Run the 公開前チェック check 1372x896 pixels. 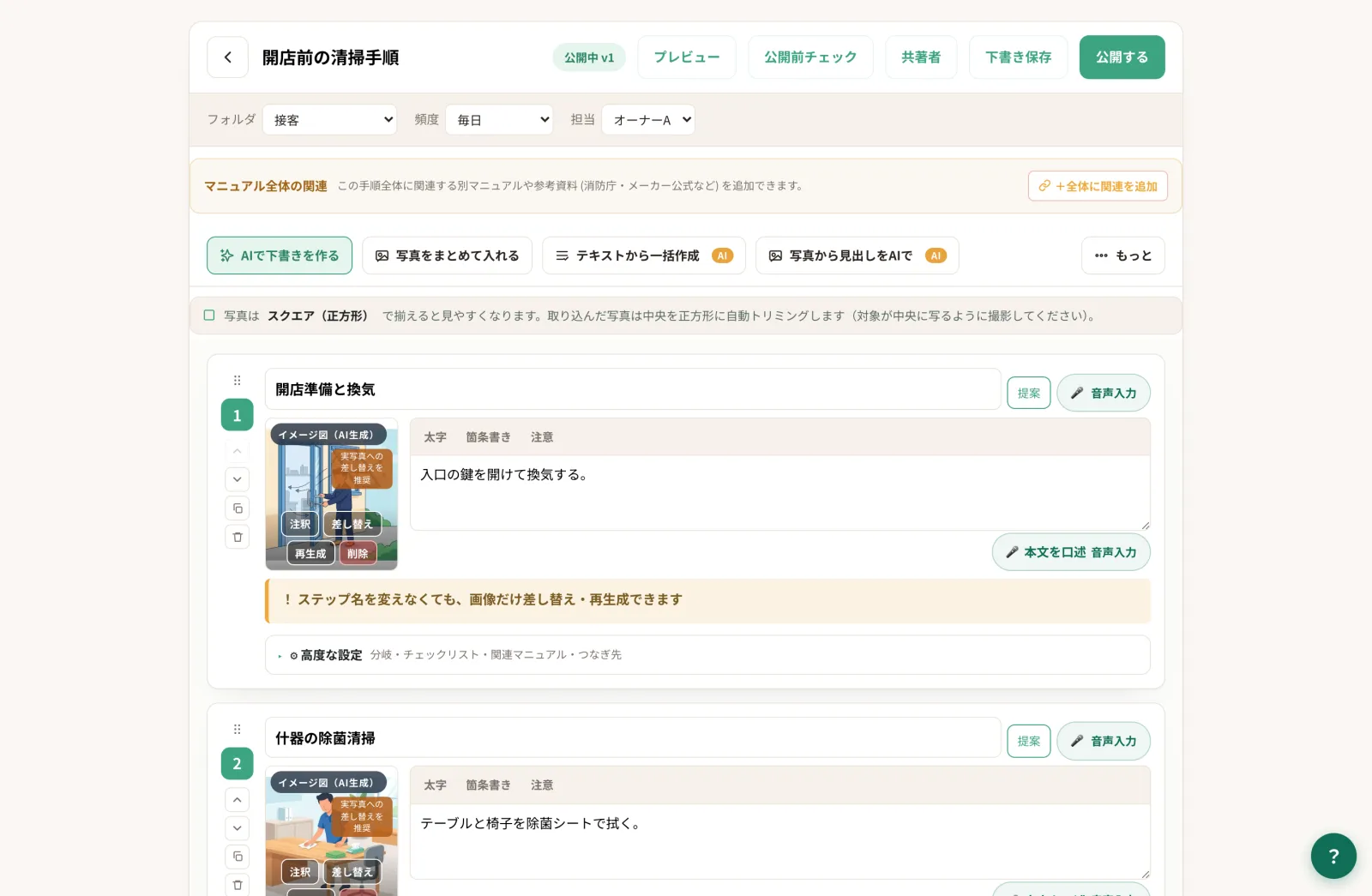click(x=810, y=57)
